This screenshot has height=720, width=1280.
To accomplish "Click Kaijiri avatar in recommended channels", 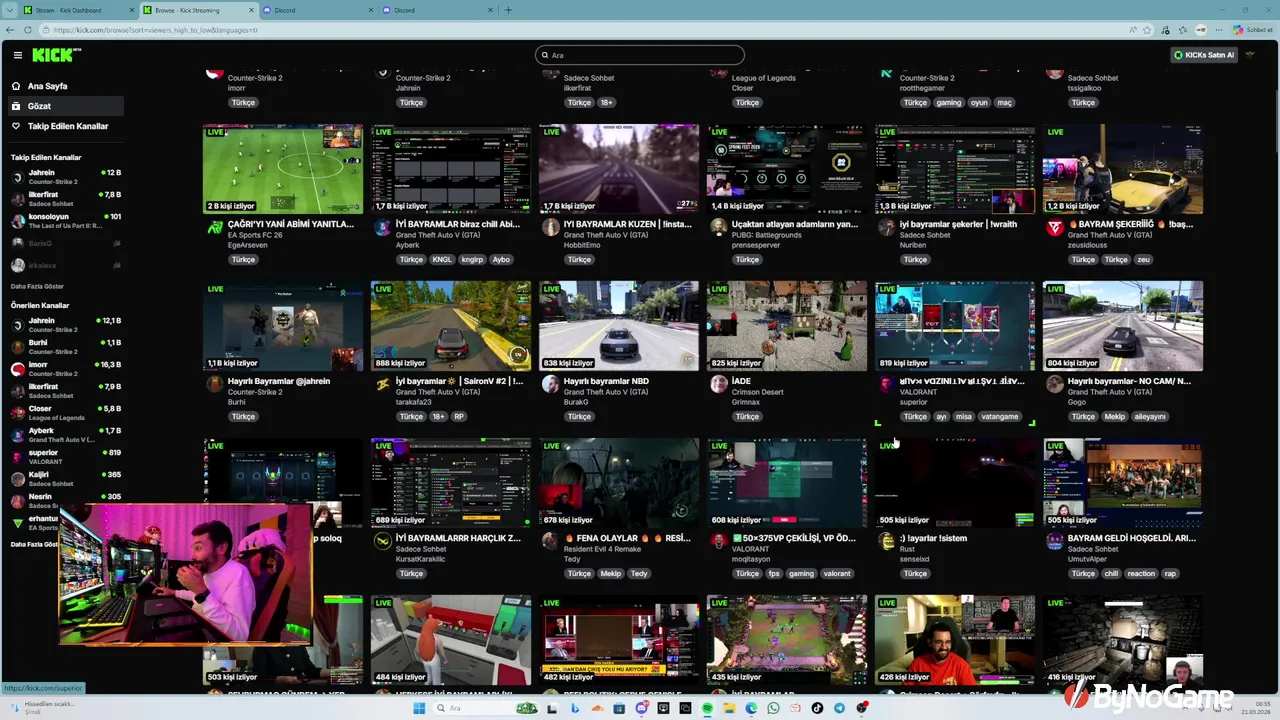I will [x=17, y=479].
